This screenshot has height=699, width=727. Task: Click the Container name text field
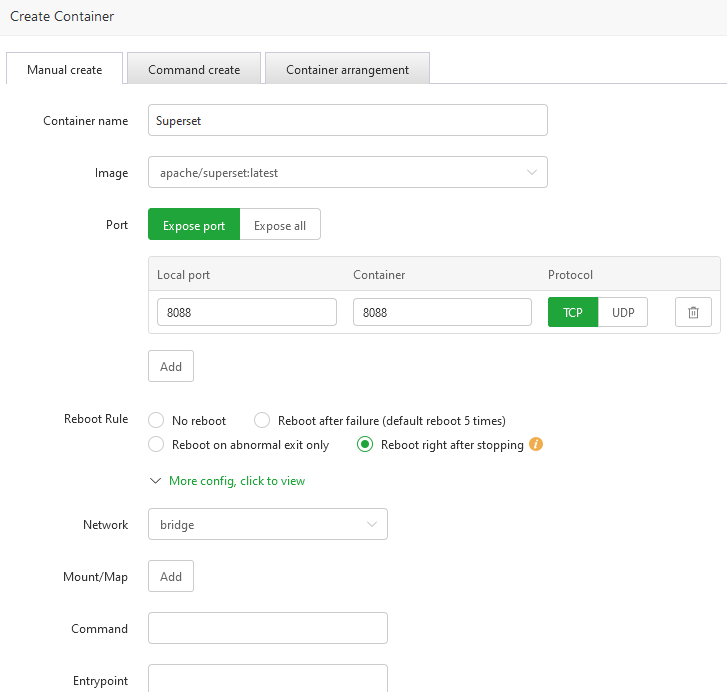pos(347,120)
